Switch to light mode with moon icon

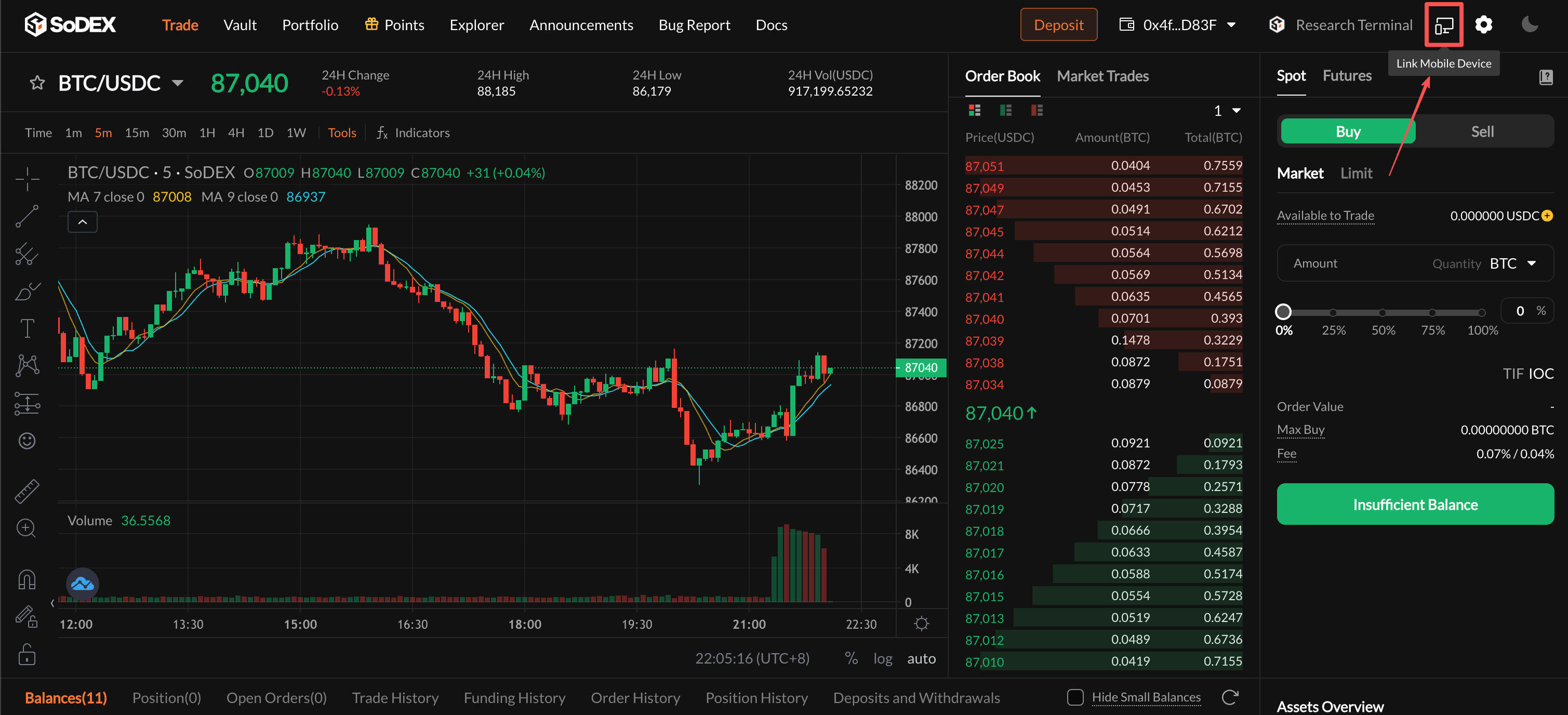[x=1529, y=25]
